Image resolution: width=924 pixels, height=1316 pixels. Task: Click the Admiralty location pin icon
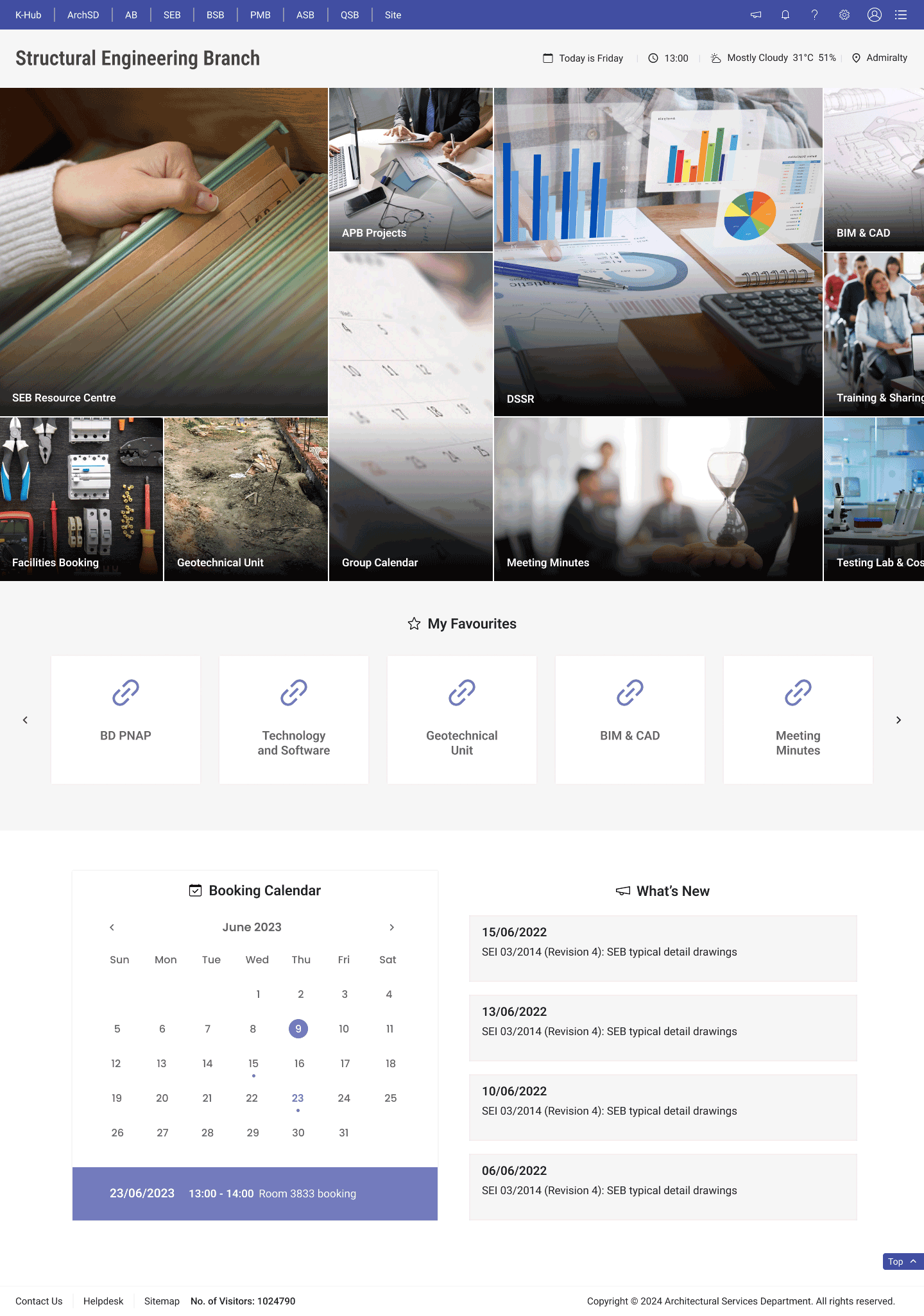click(856, 58)
